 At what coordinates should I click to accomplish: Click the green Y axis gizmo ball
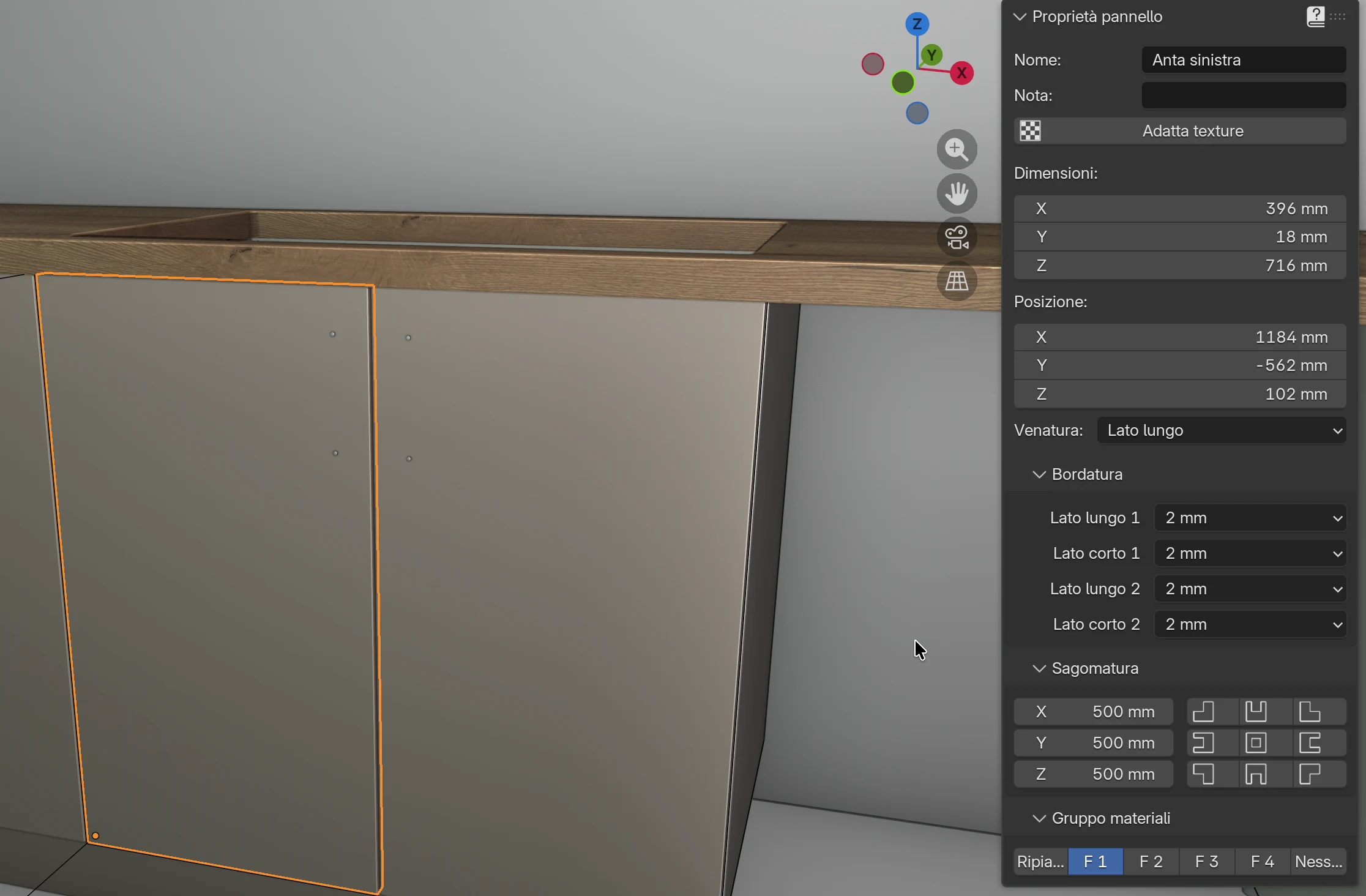click(931, 55)
